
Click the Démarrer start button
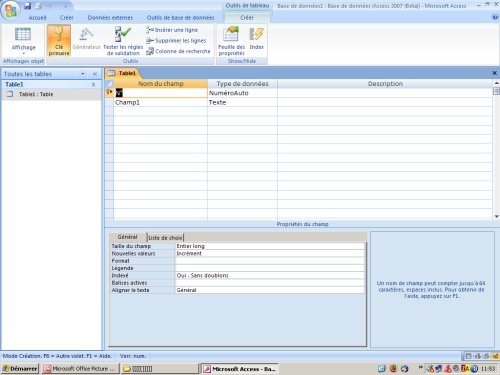pos(20,369)
